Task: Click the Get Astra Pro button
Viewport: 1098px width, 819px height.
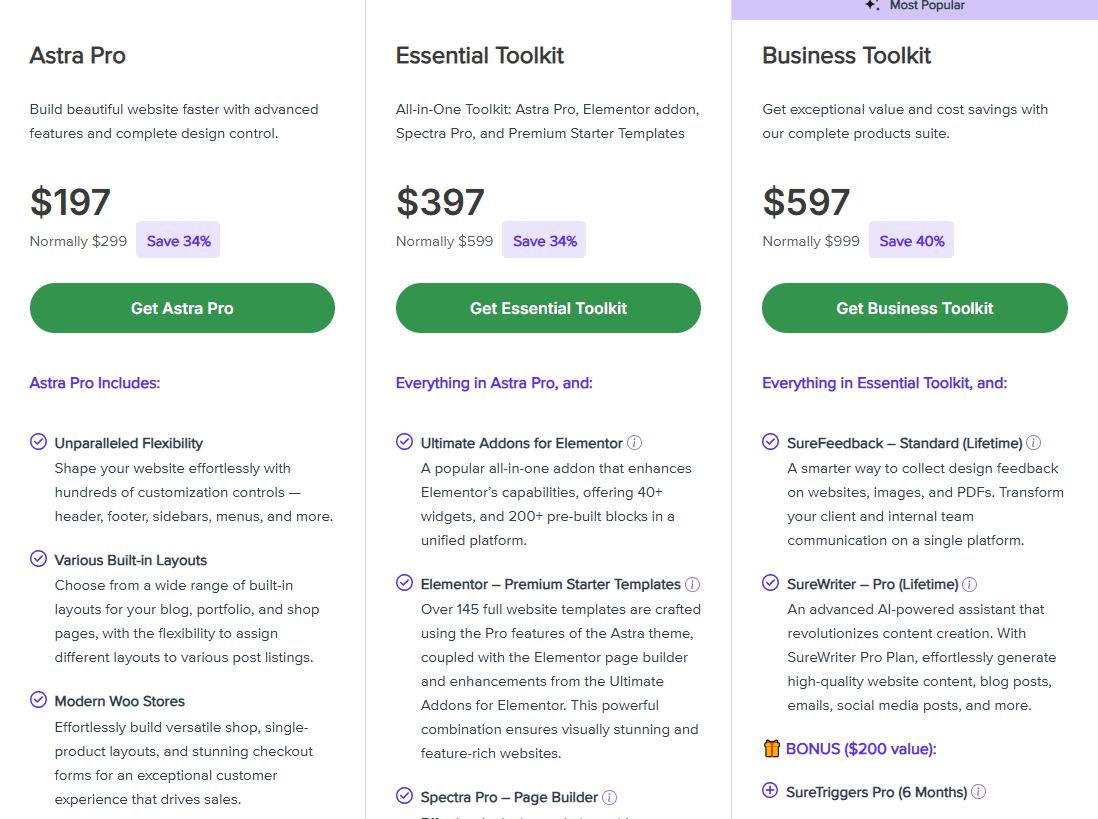Action: click(x=182, y=308)
